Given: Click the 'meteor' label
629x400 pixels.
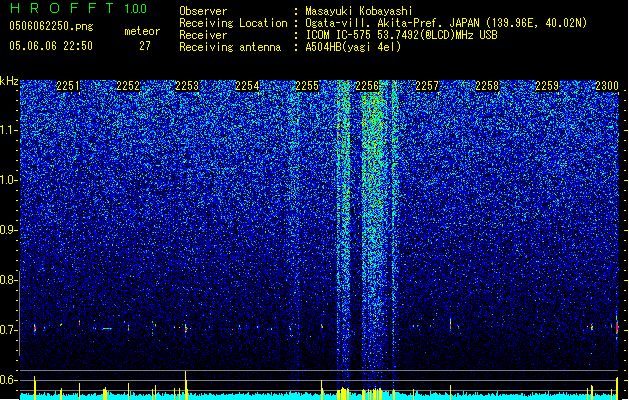Looking at the screenshot, I should pos(142,31).
